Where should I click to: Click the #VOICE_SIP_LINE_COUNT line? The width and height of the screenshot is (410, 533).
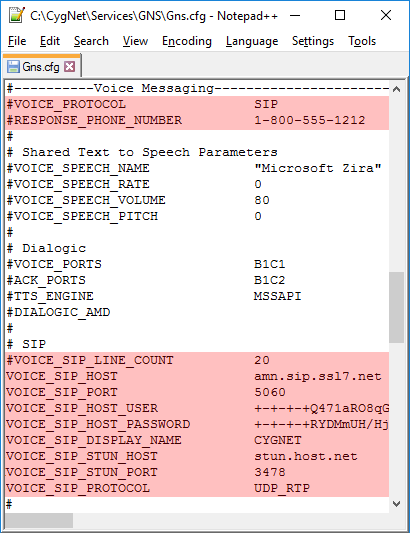(x=197, y=360)
